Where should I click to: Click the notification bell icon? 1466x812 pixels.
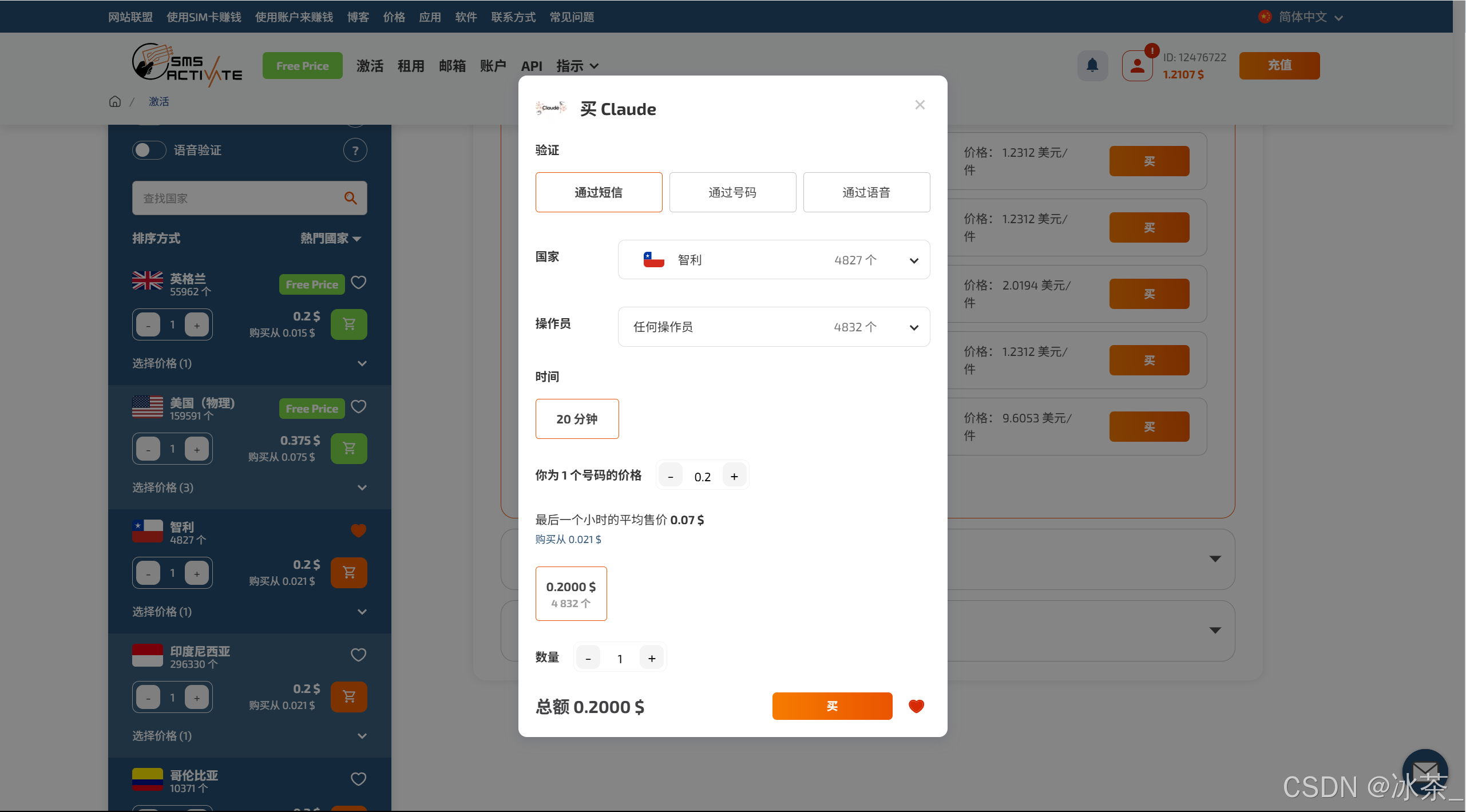[1092, 65]
